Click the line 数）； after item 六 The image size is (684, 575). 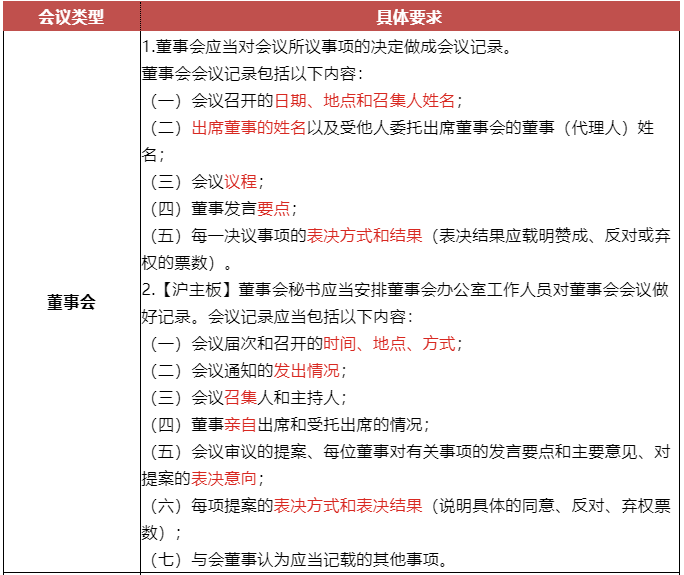tap(161, 533)
